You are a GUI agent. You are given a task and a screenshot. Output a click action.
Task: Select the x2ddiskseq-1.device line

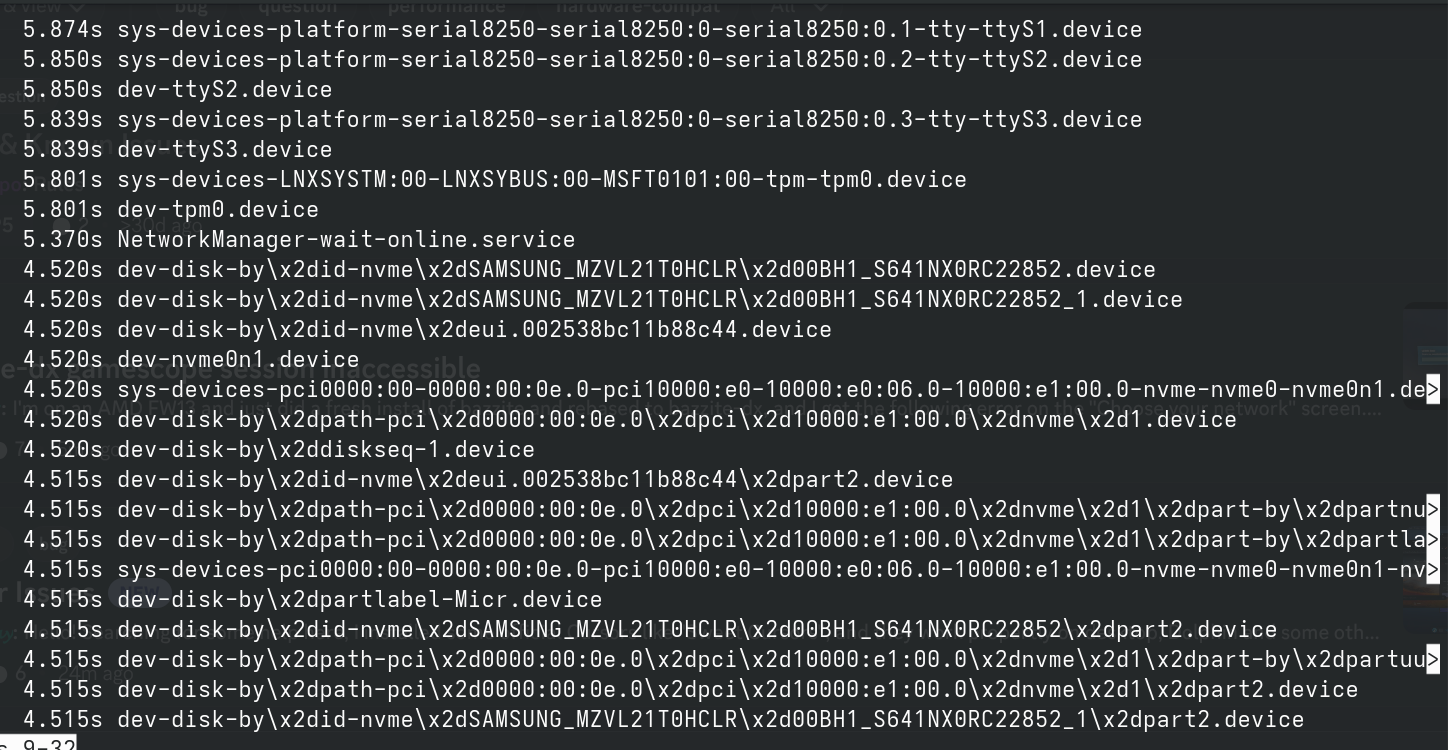click(x=279, y=450)
